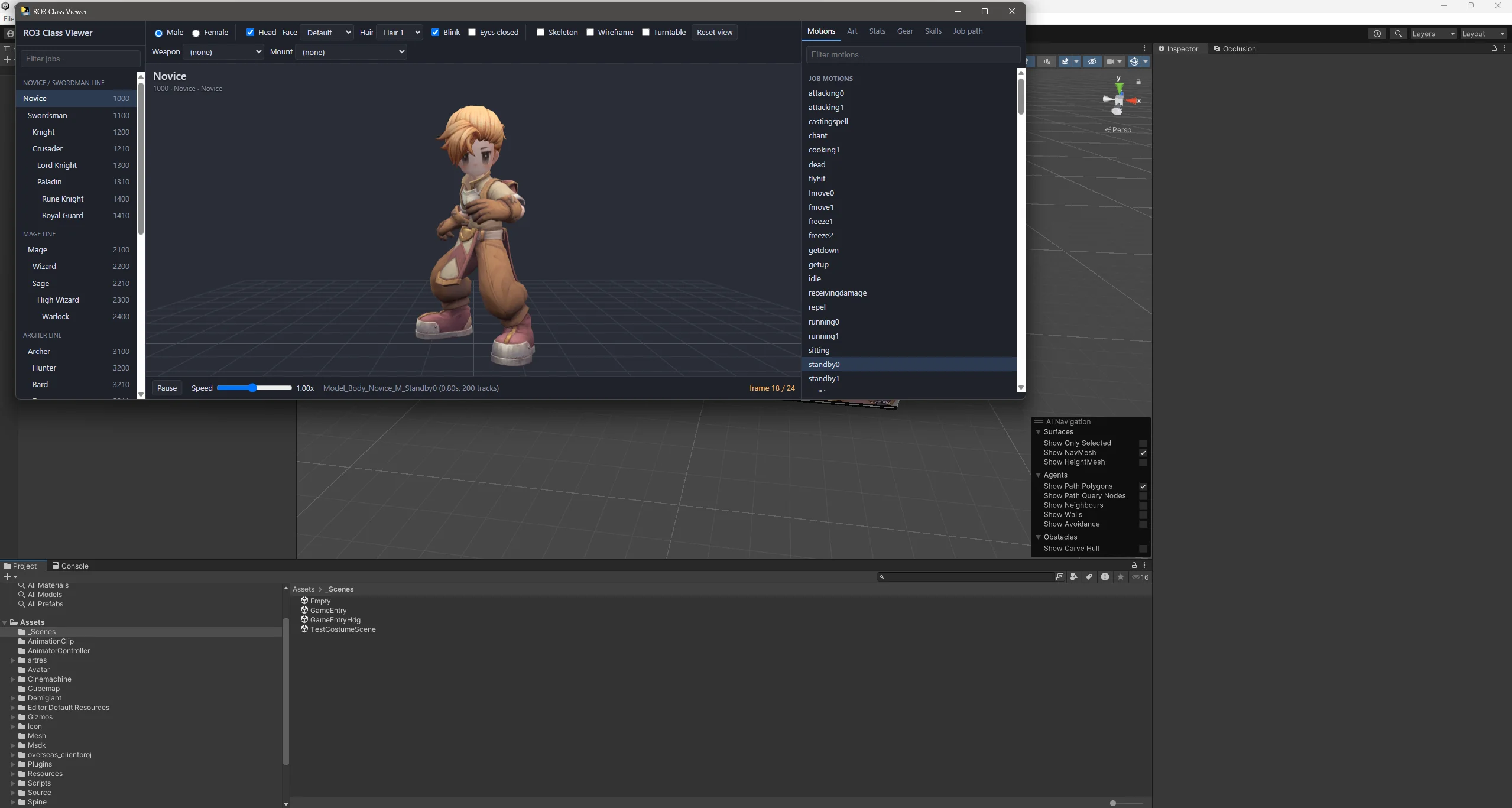The height and width of the screenshot is (808, 1512).
Task: Open the Face Default dropdown
Action: (x=328, y=33)
